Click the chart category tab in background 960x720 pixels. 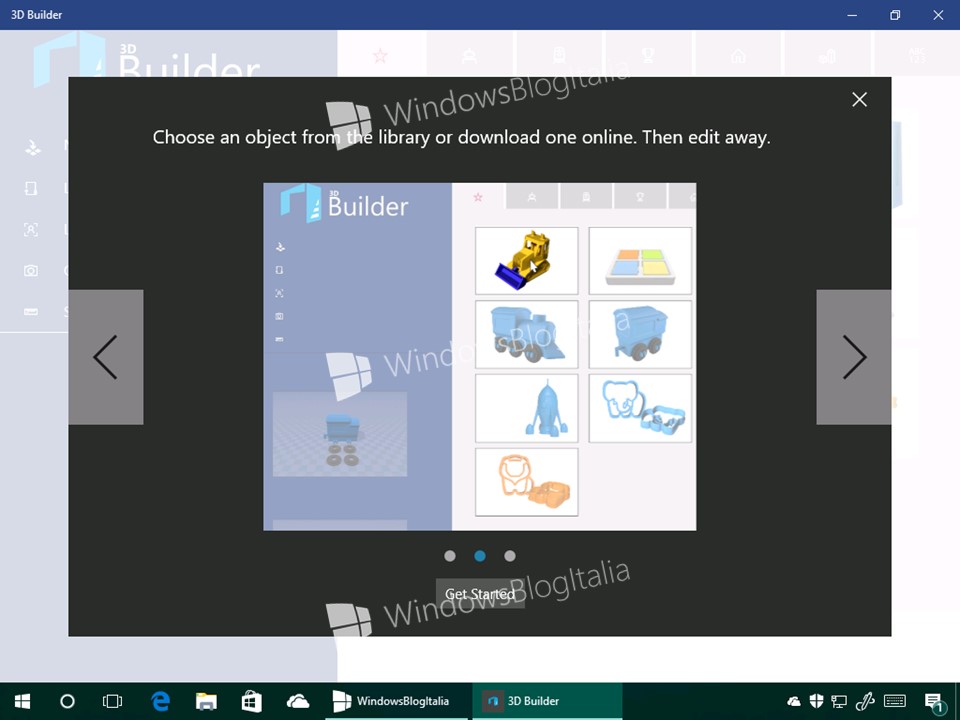click(x=828, y=56)
